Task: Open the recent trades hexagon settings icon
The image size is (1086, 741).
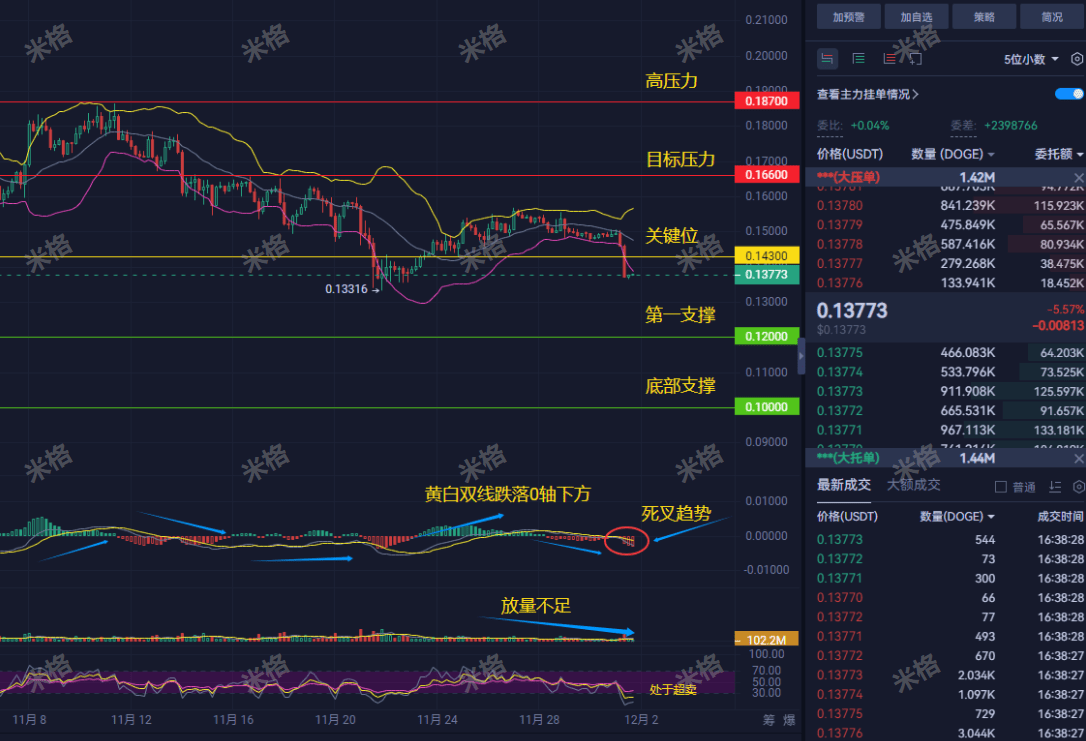Action: coord(1079,487)
